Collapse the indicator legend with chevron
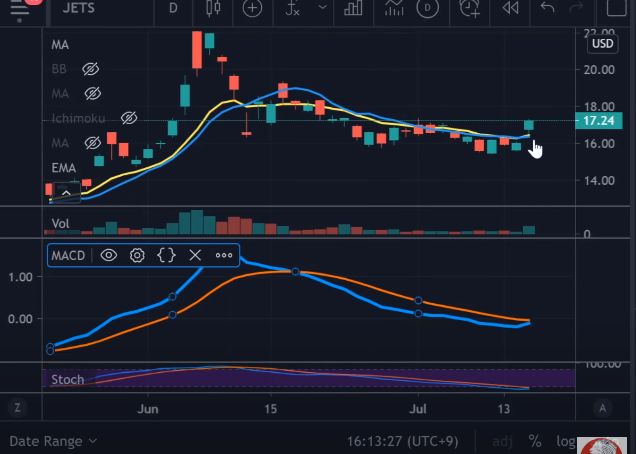Screen dimensions: 636x454 pyautogui.click(x=66, y=193)
